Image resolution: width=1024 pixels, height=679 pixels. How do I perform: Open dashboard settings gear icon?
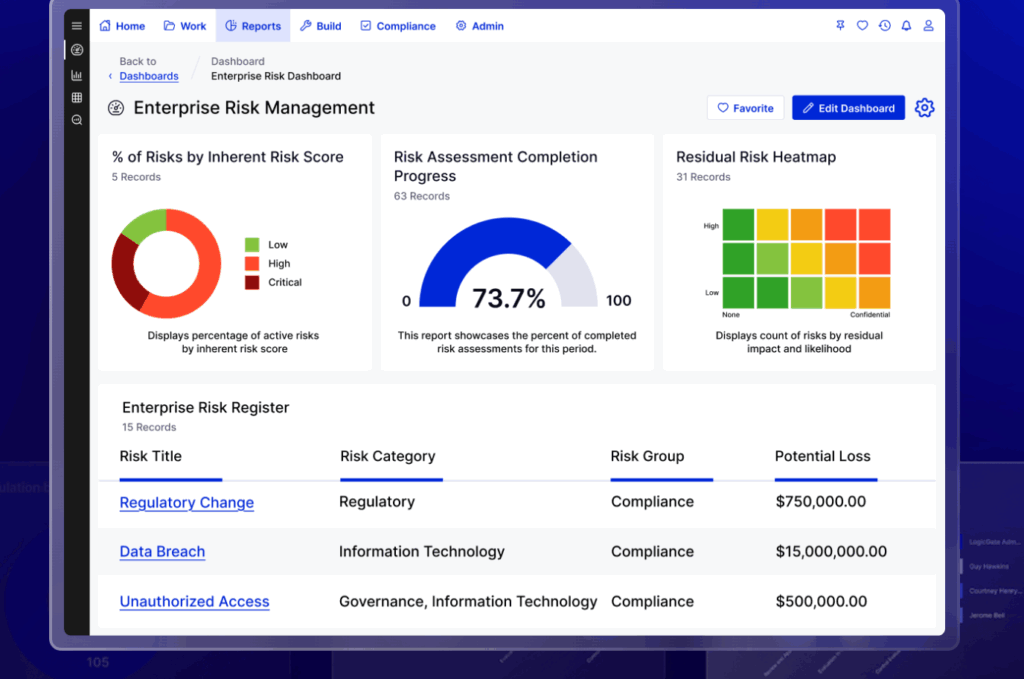925,108
